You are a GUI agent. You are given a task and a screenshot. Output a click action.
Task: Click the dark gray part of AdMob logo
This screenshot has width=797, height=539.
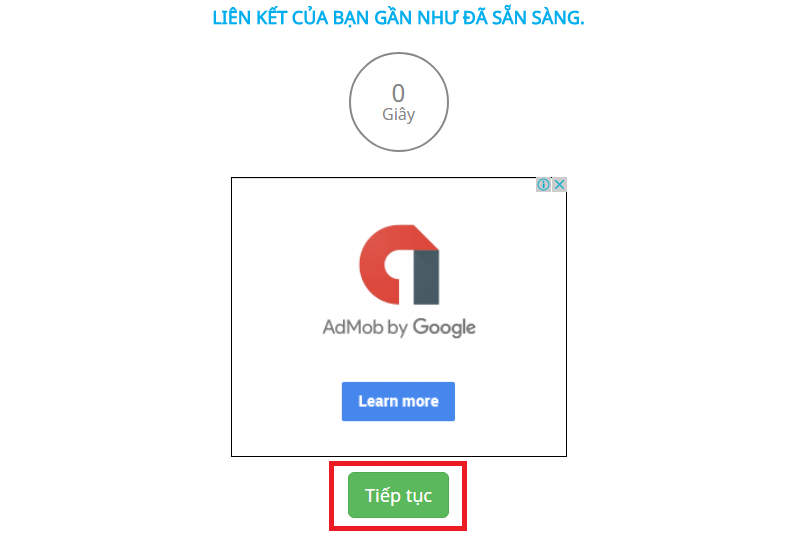pos(426,278)
